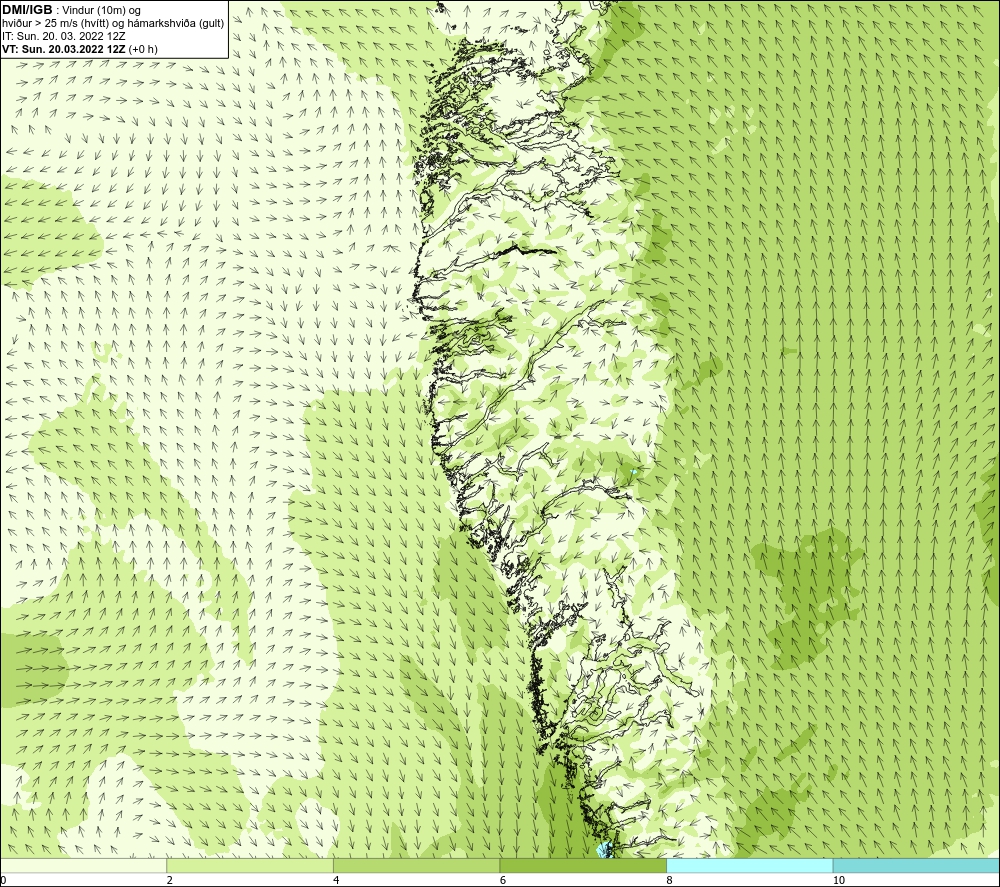Click the legend value '2'
Viewport: 1000px width, 887px height.
tap(170, 880)
